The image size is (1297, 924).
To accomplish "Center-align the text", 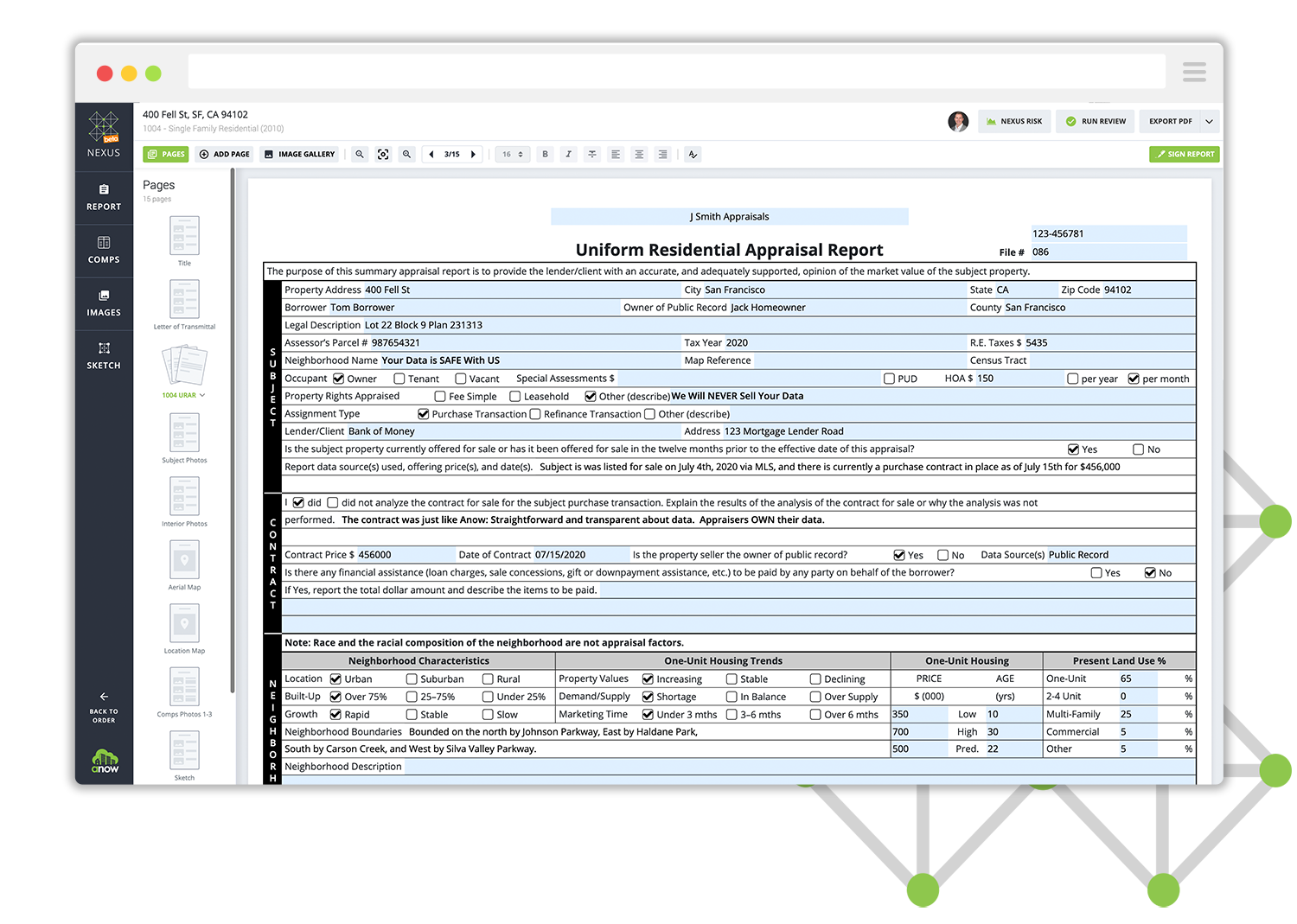I will tap(639, 154).
